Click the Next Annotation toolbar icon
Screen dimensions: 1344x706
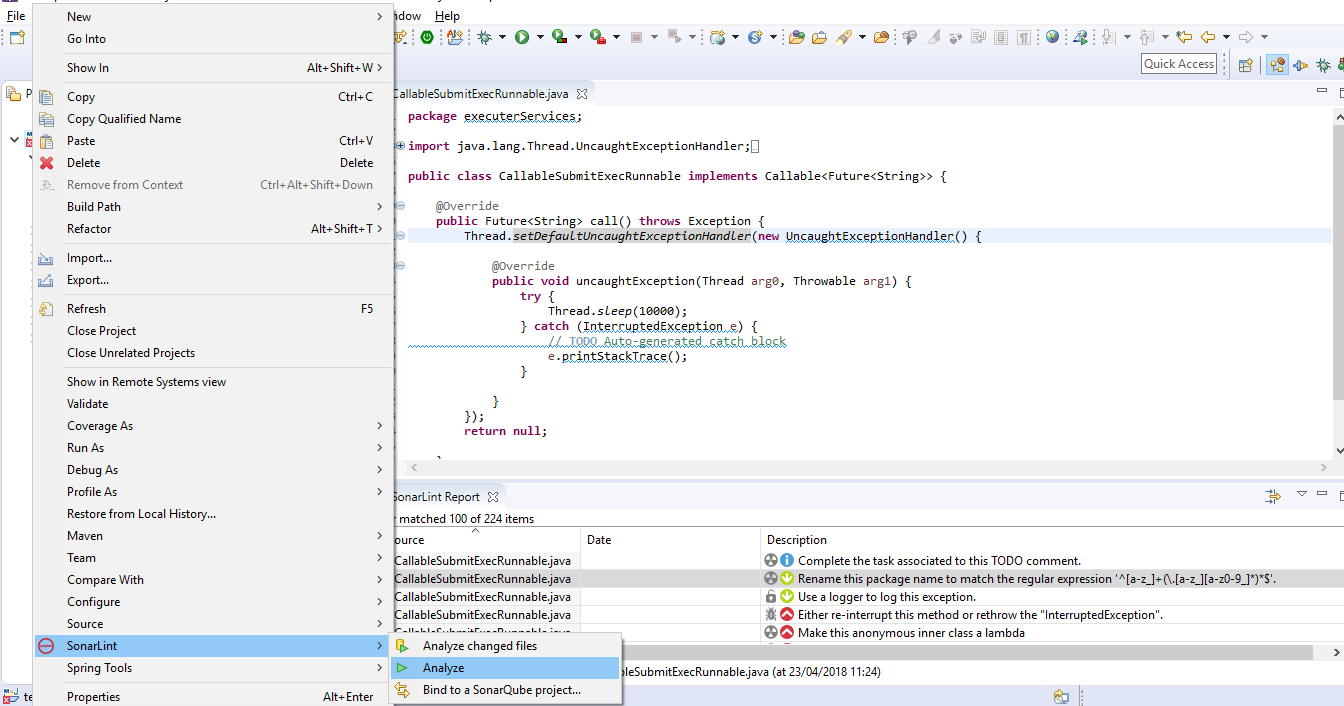[x=1109, y=37]
